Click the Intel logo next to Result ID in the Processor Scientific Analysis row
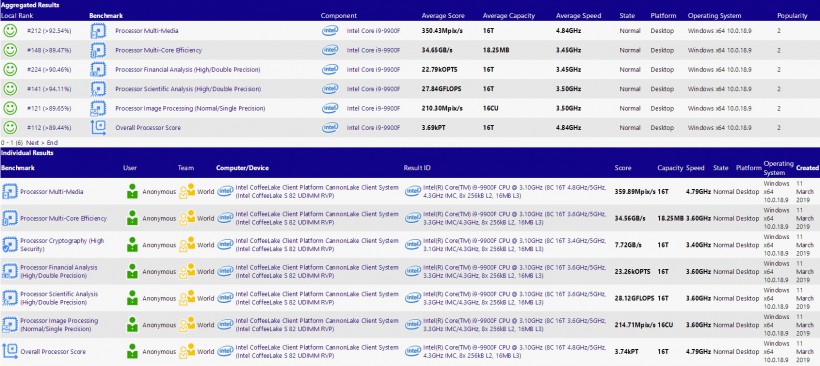The image size is (820, 366). pos(413,298)
